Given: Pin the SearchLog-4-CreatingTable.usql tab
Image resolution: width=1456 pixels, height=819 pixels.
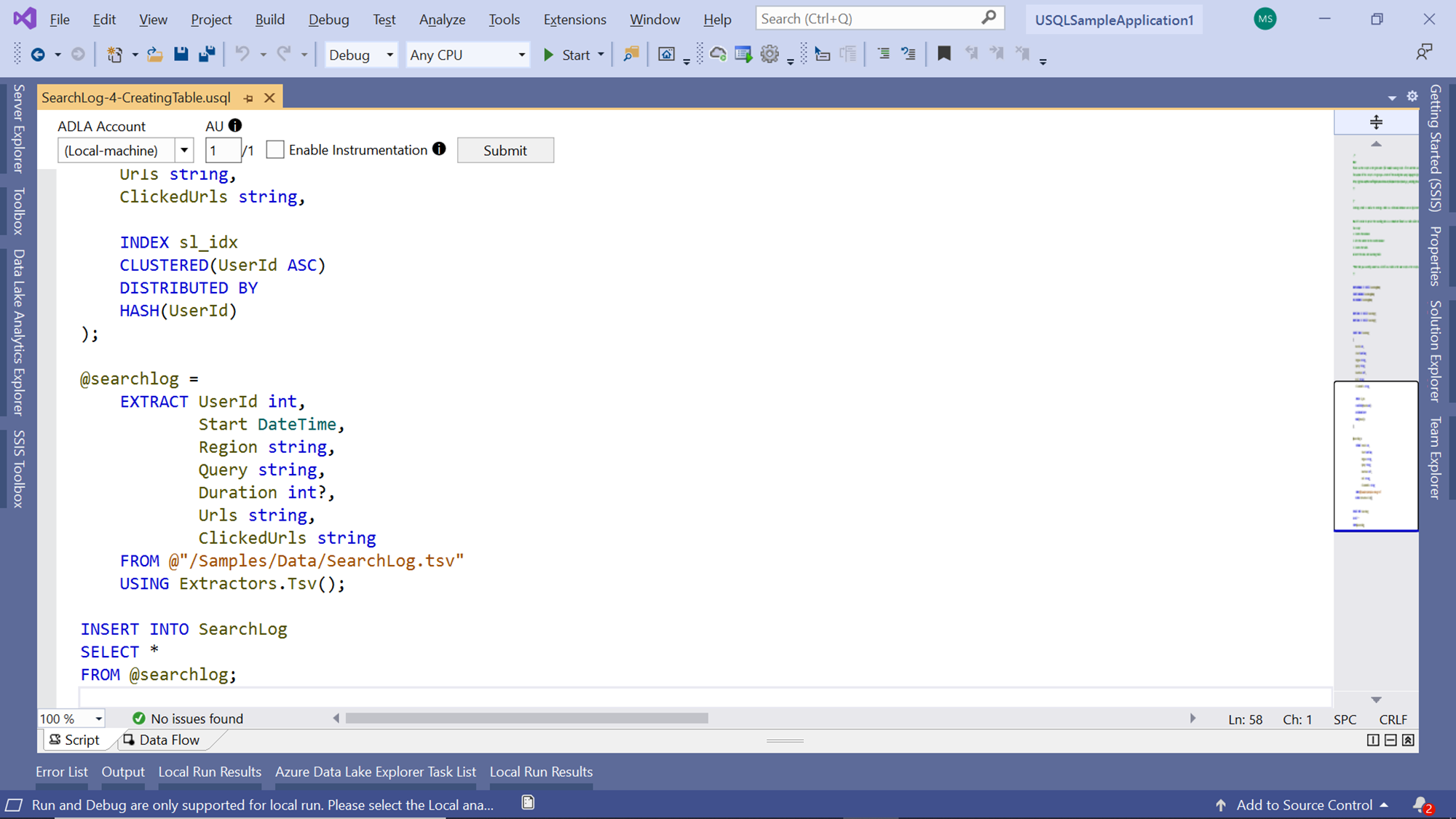Looking at the screenshot, I should click(x=249, y=98).
